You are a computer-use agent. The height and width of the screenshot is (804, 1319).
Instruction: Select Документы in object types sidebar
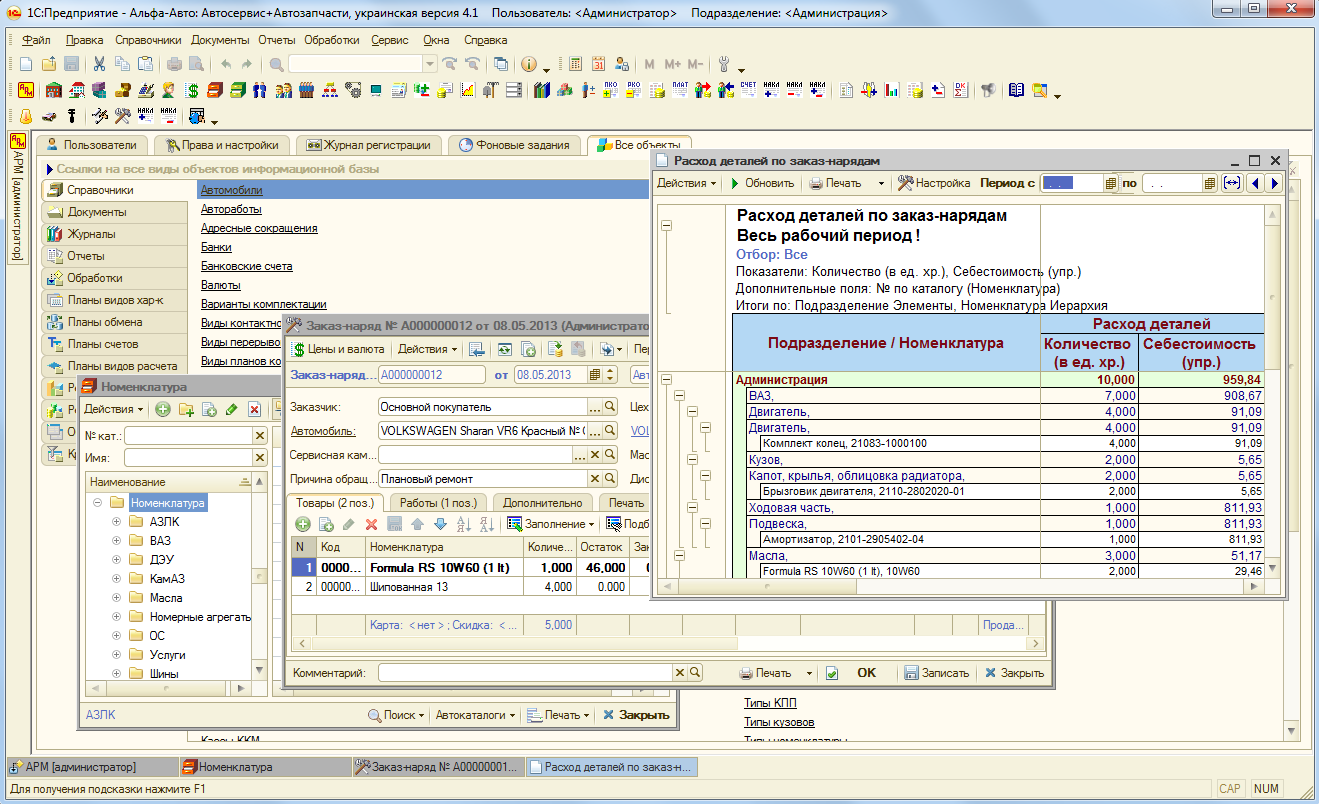point(115,212)
